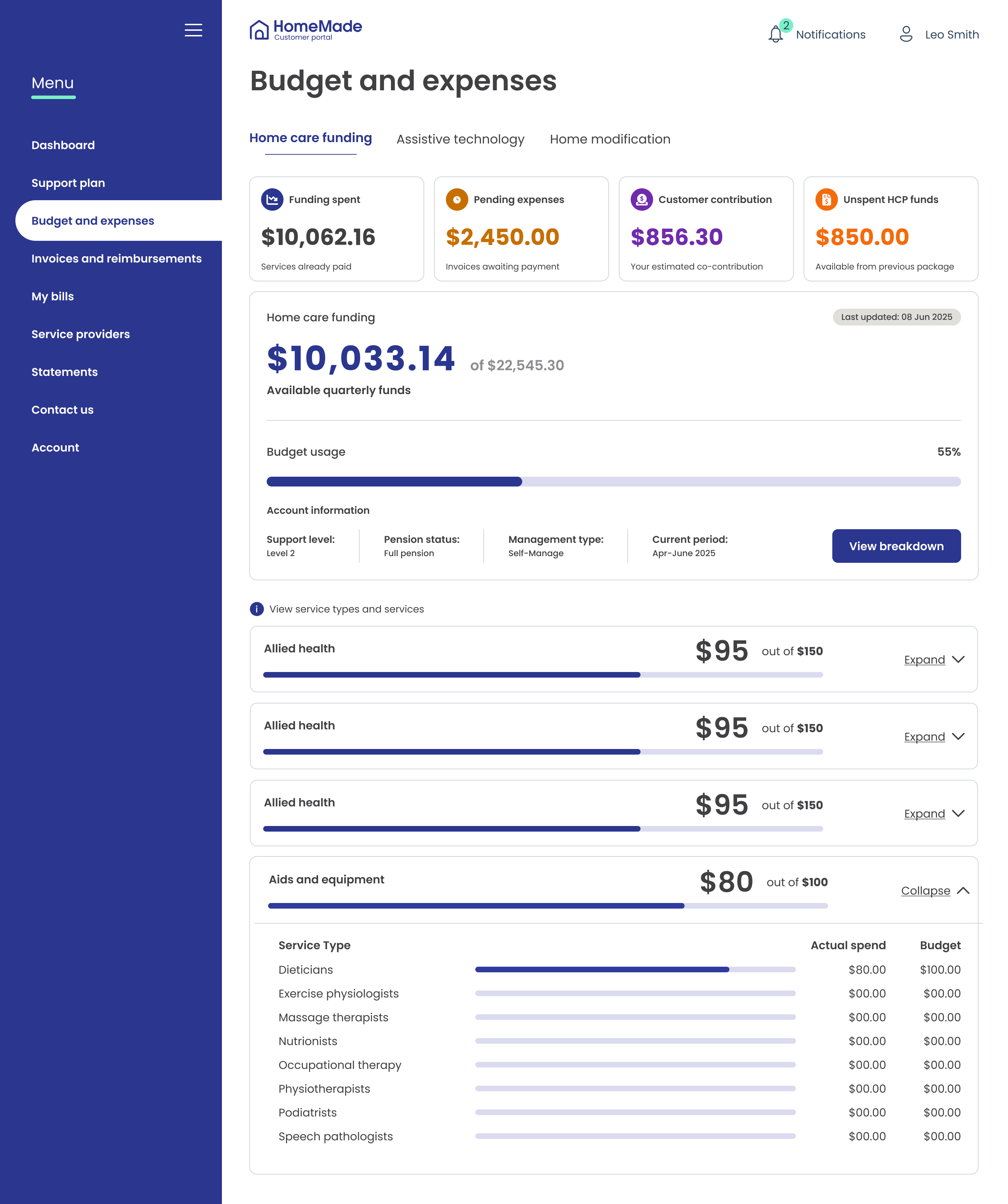Image resolution: width=1008 pixels, height=1204 pixels.
Task: Click the Pending expenses $2,450.00 amount
Action: 502,237
